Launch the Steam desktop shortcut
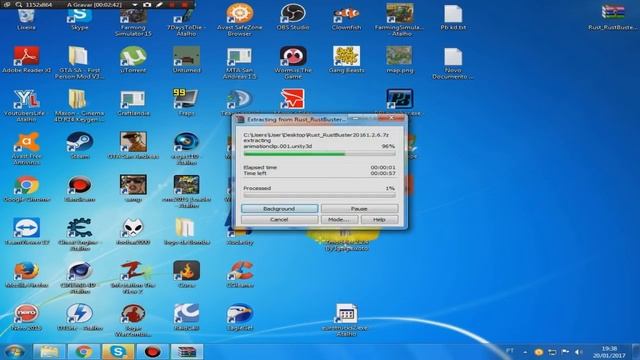640x360 pixels. [x=80, y=146]
